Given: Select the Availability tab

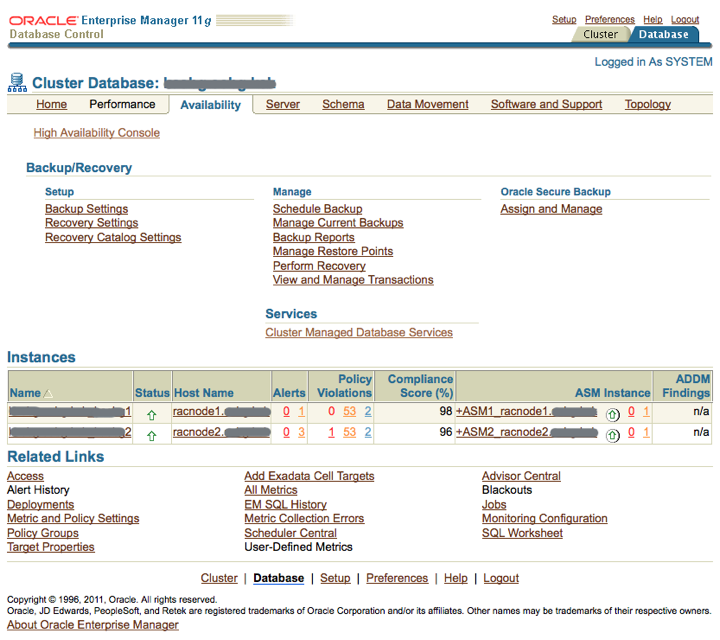Looking at the screenshot, I should click(210, 105).
